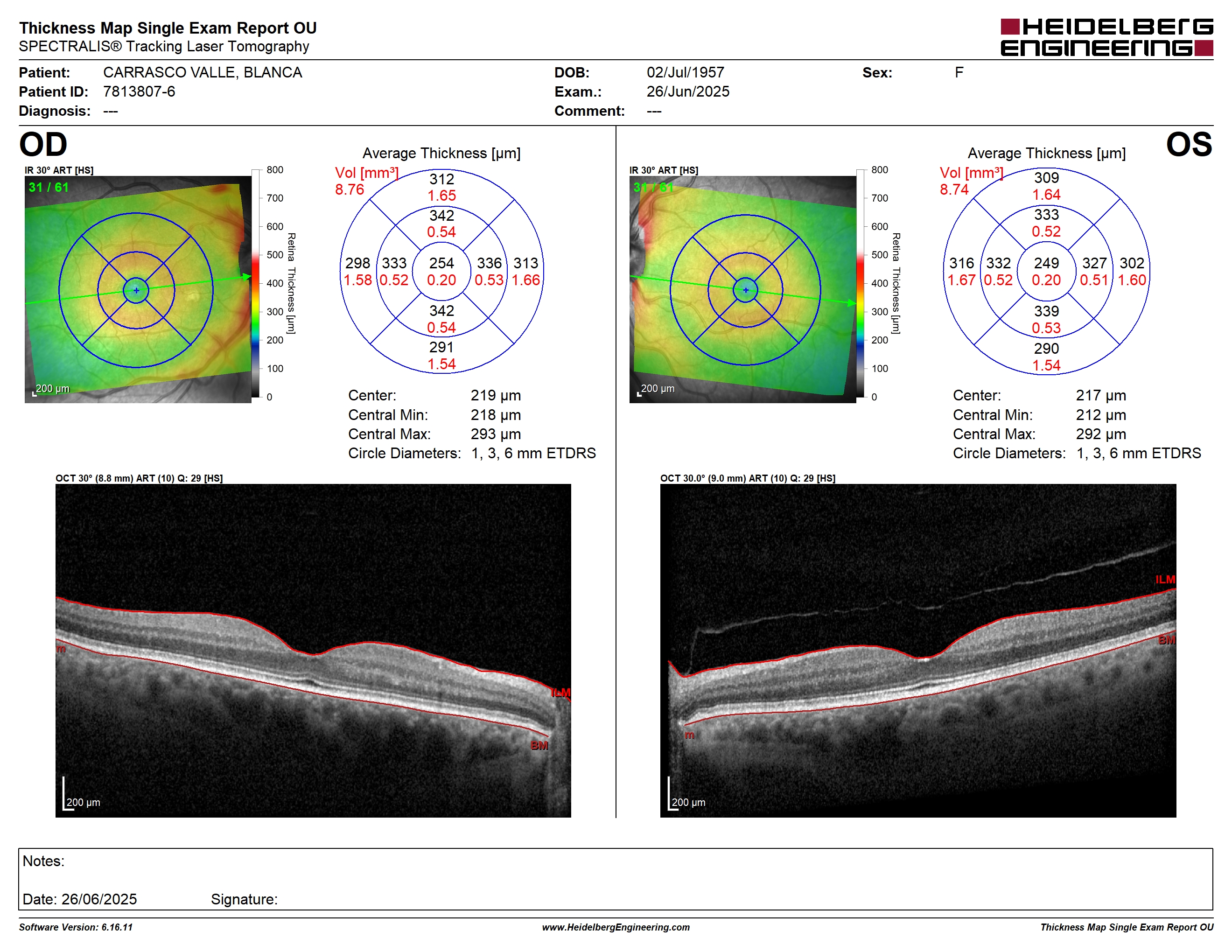Screen dimensions: 1232x952
Task: Click OD outer superior thickness 312
Action: point(441,179)
